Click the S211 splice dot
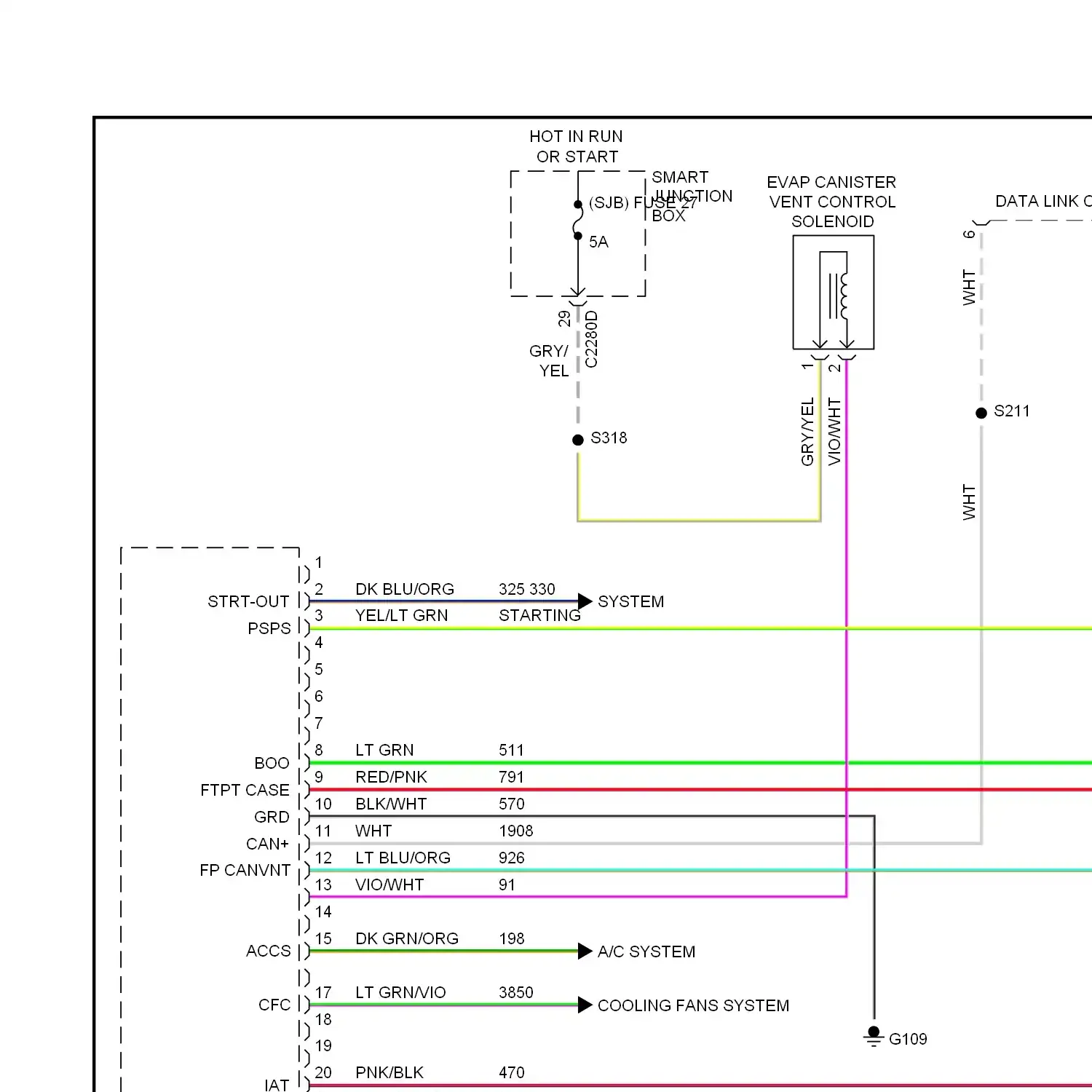The image size is (1092, 1092). pos(981,413)
